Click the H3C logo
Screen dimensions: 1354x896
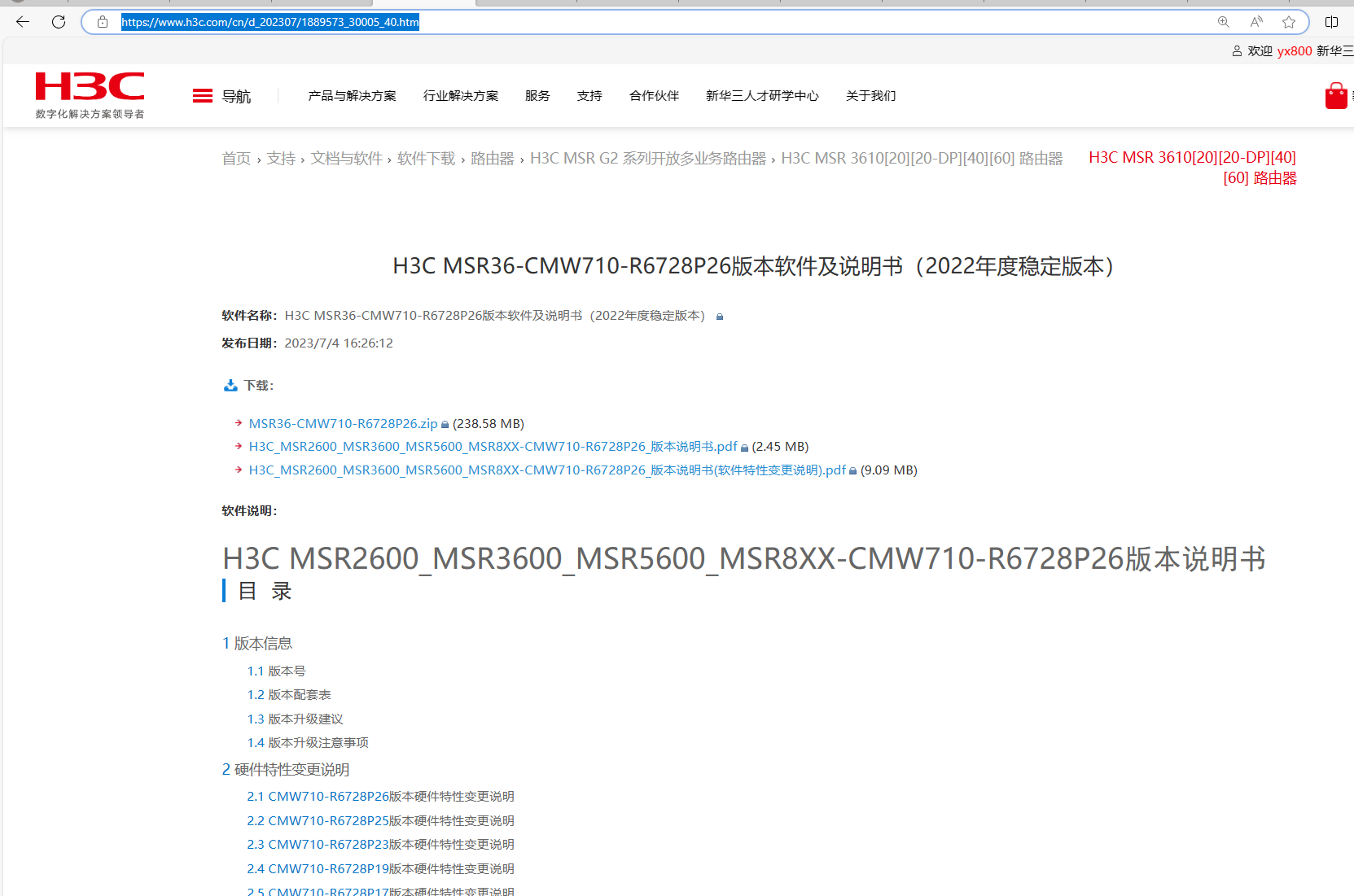pyautogui.click(x=90, y=95)
